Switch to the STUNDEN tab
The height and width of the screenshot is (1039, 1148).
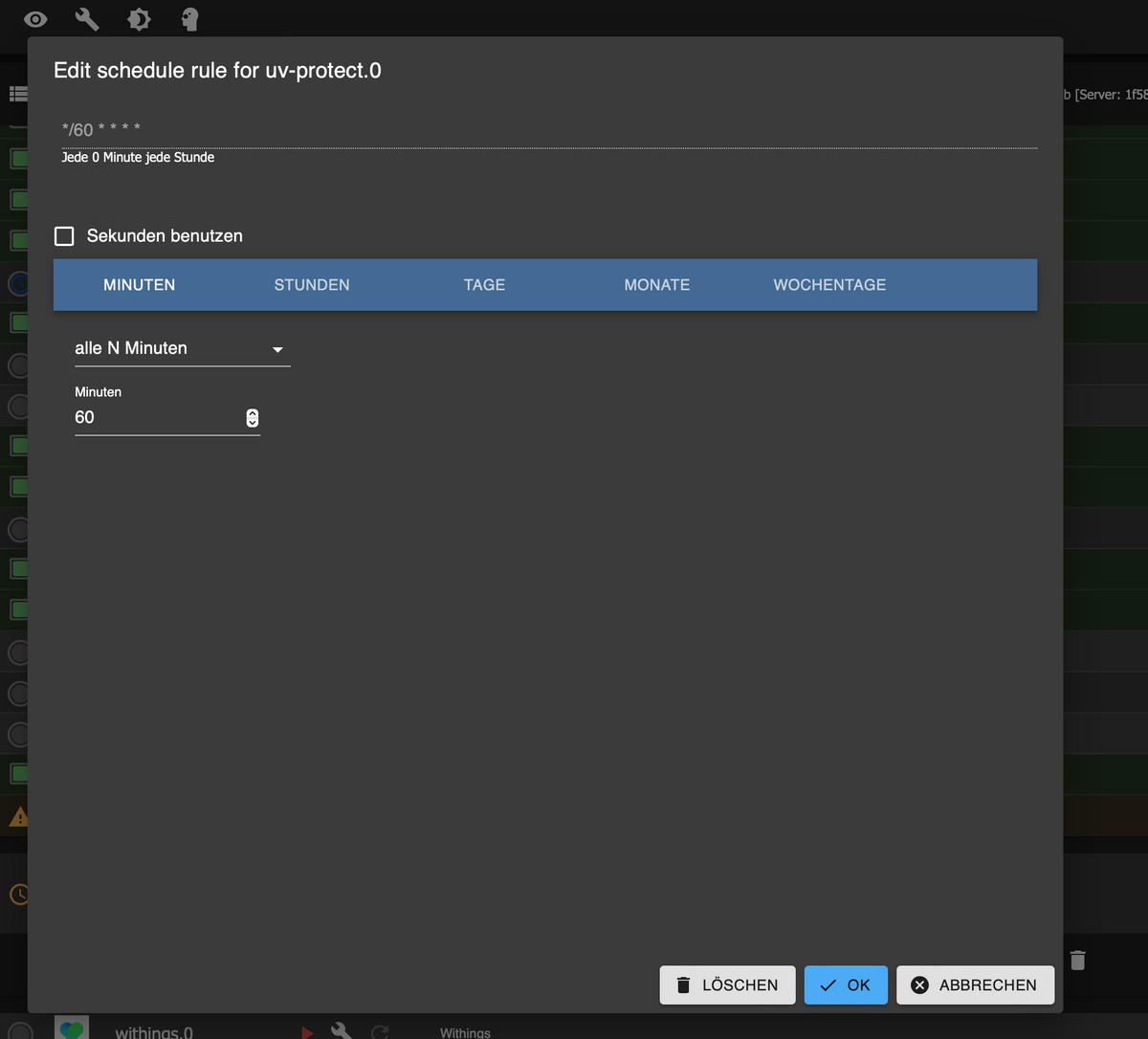312,285
